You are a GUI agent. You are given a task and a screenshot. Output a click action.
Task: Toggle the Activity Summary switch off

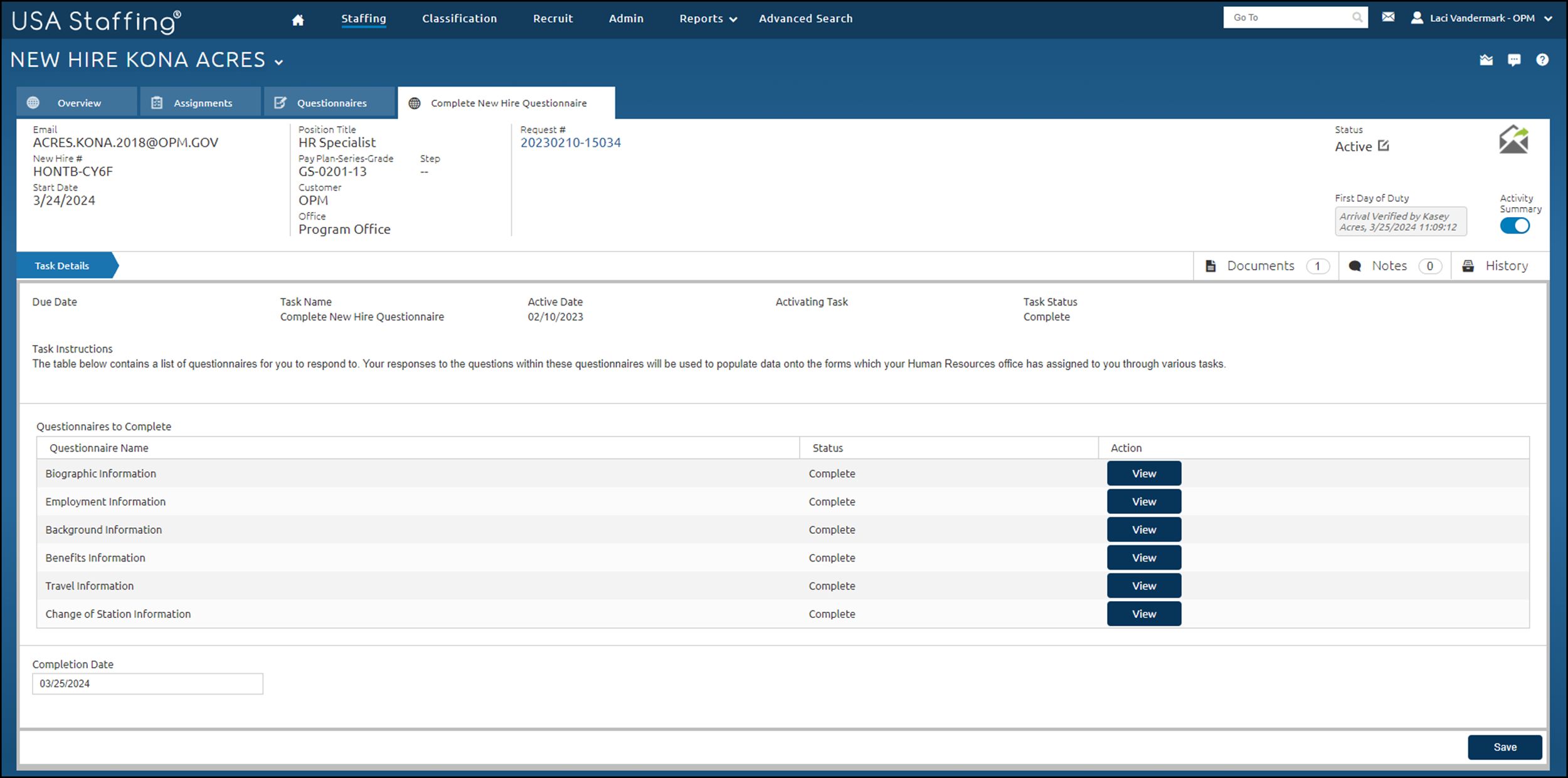coord(1515,226)
